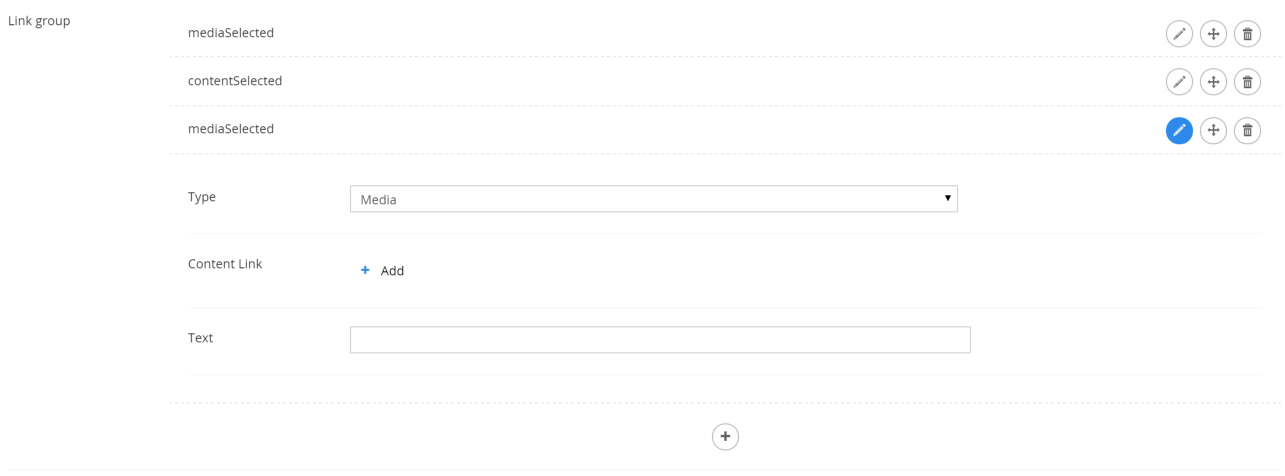Focus the Text input field
Image resolution: width=1285 pixels, height=476 pixels.
660,340
